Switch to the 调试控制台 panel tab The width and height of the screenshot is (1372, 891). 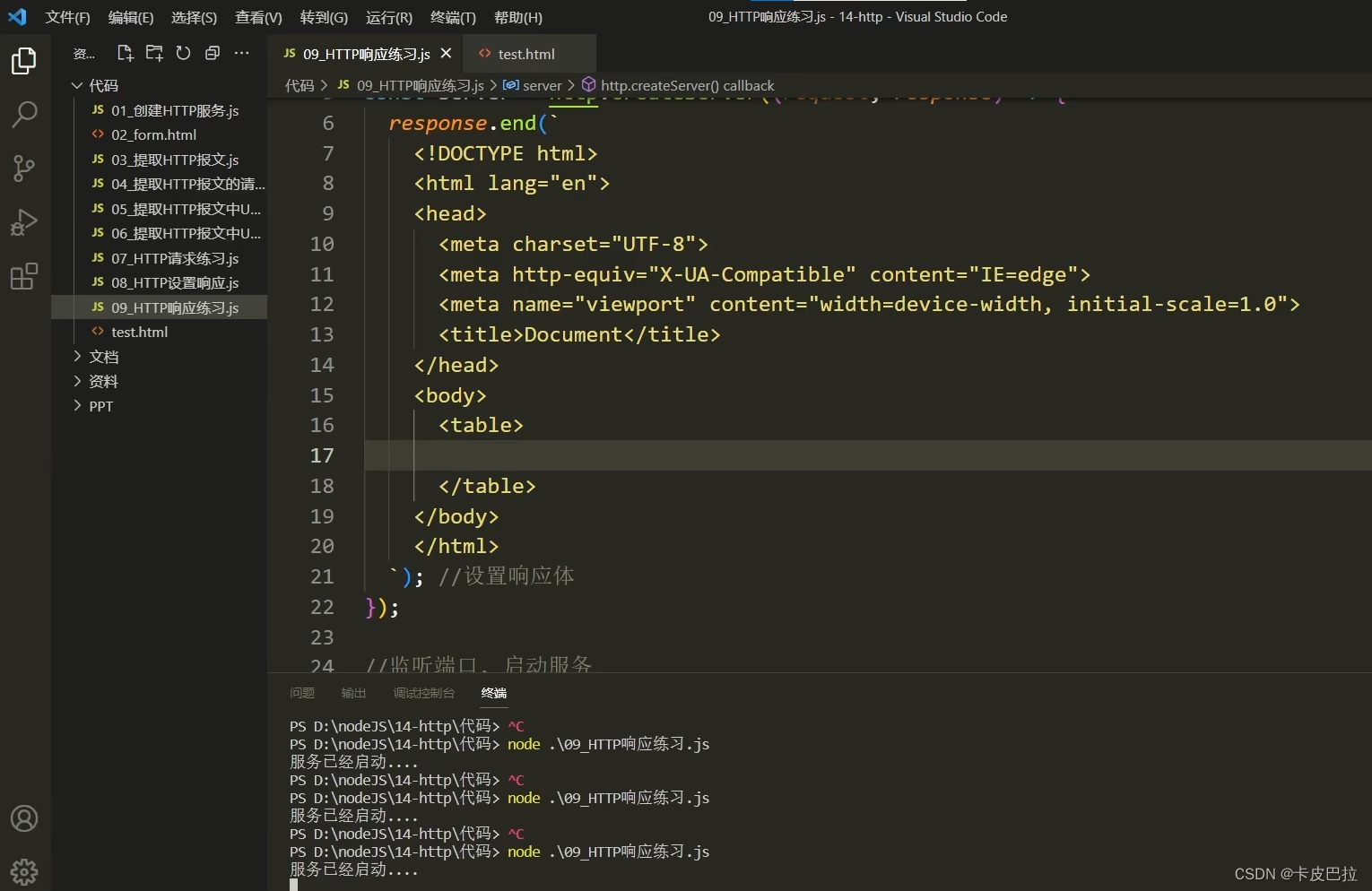[x=423, y=693]
